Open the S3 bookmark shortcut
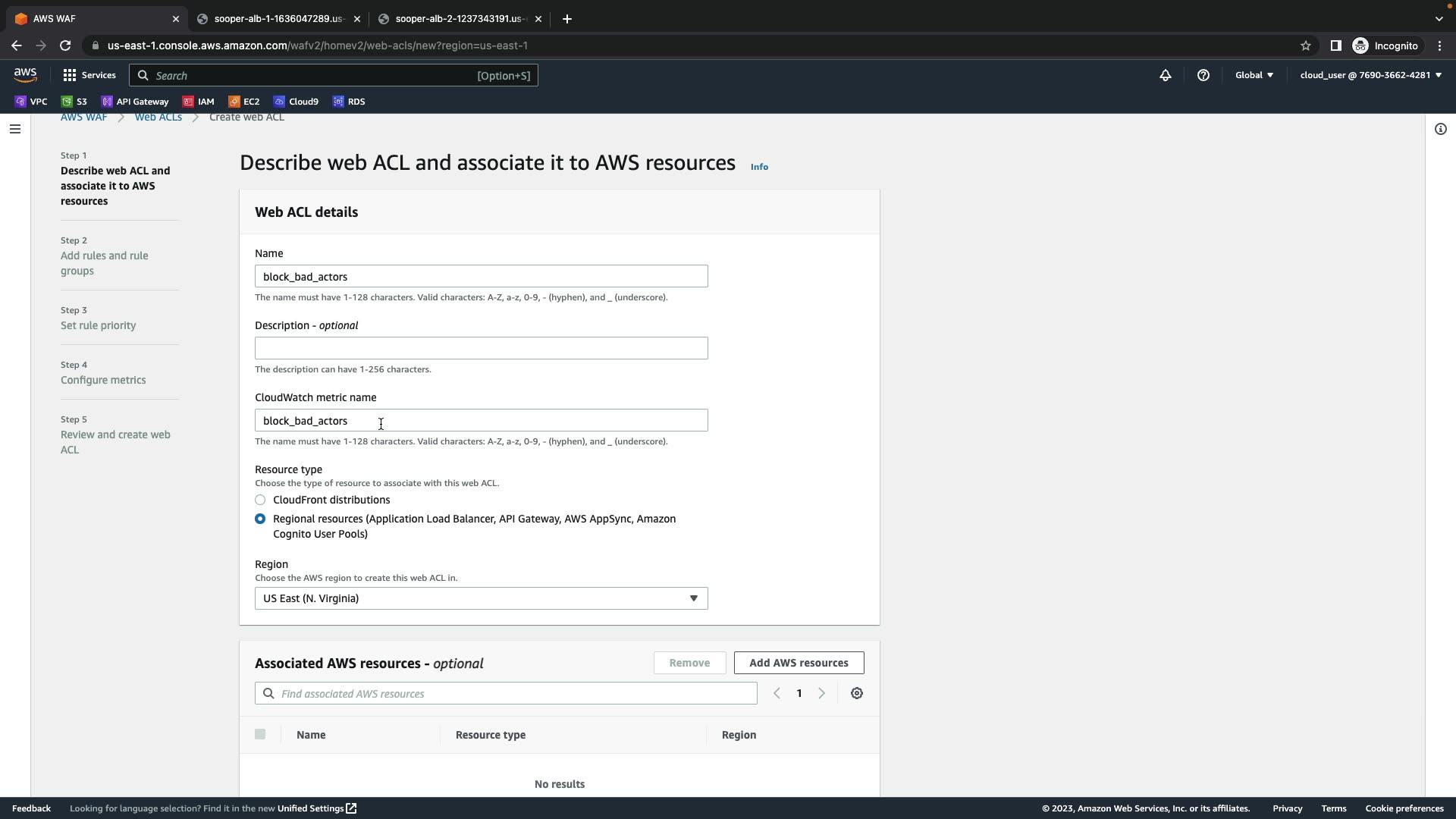This screenshot has width=1456, height=819. (74, 102)
